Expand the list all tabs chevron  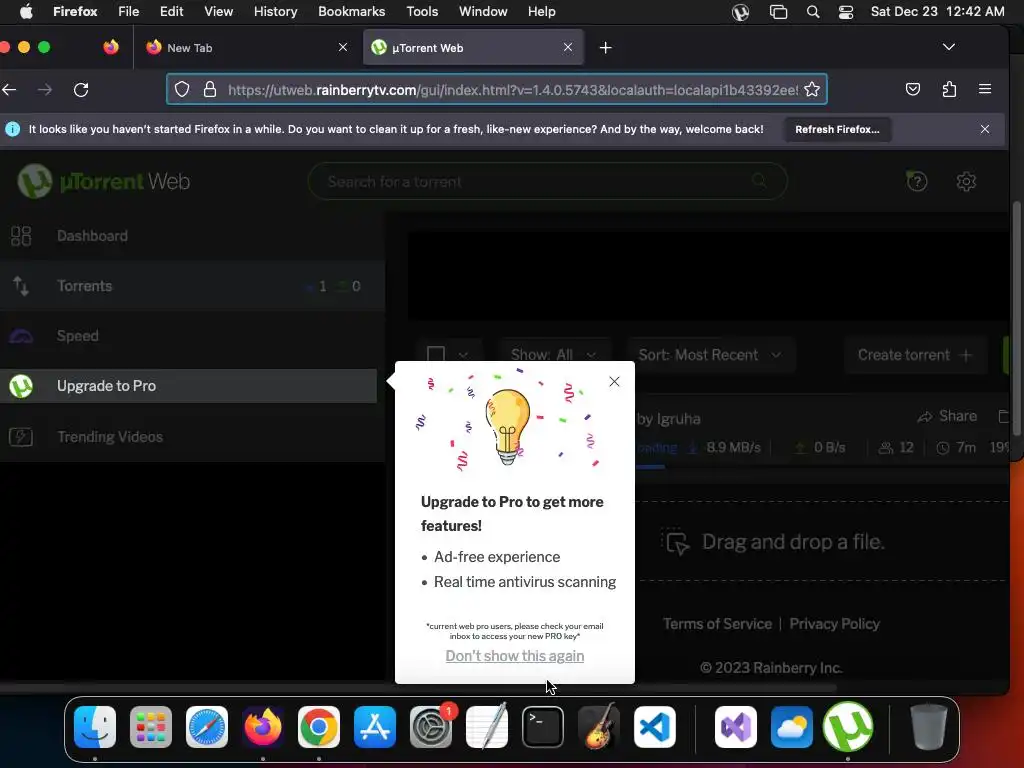949,47
